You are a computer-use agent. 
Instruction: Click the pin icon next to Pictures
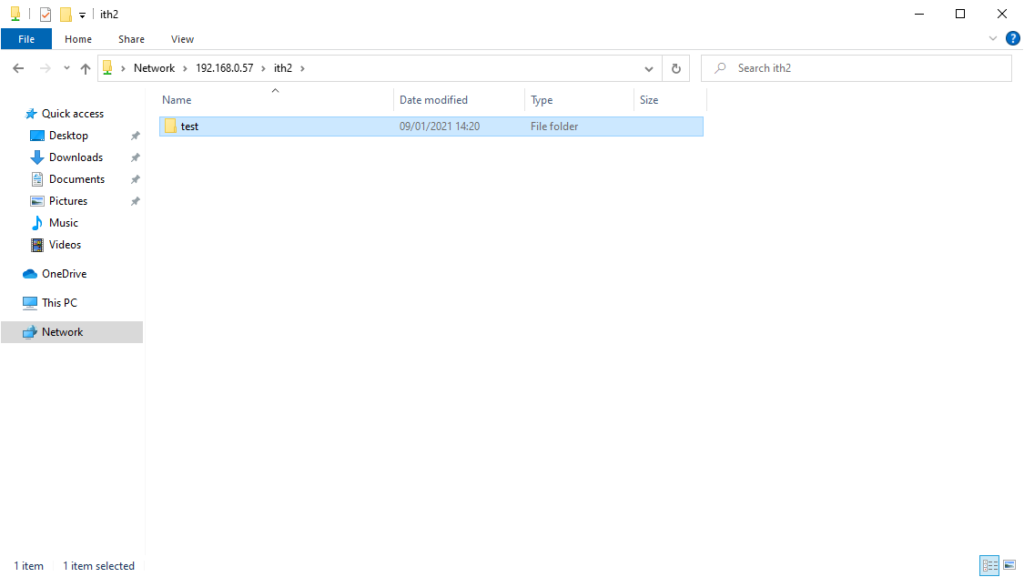(135, 201)
